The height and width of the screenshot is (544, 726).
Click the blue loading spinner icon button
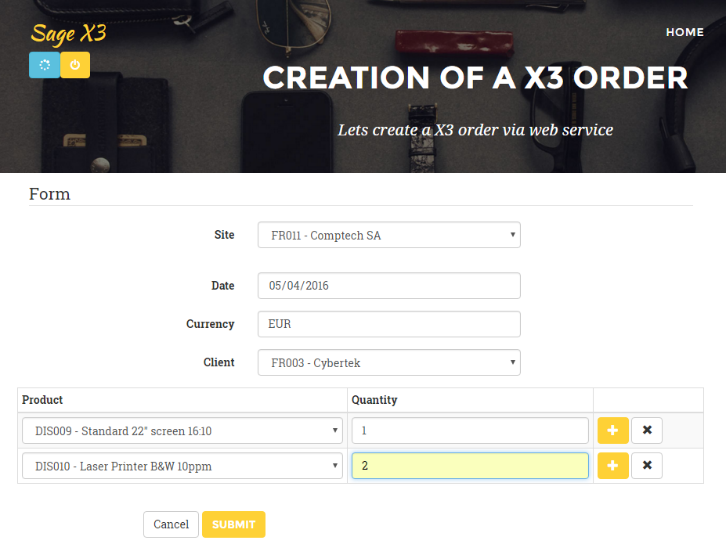(44, 65)
